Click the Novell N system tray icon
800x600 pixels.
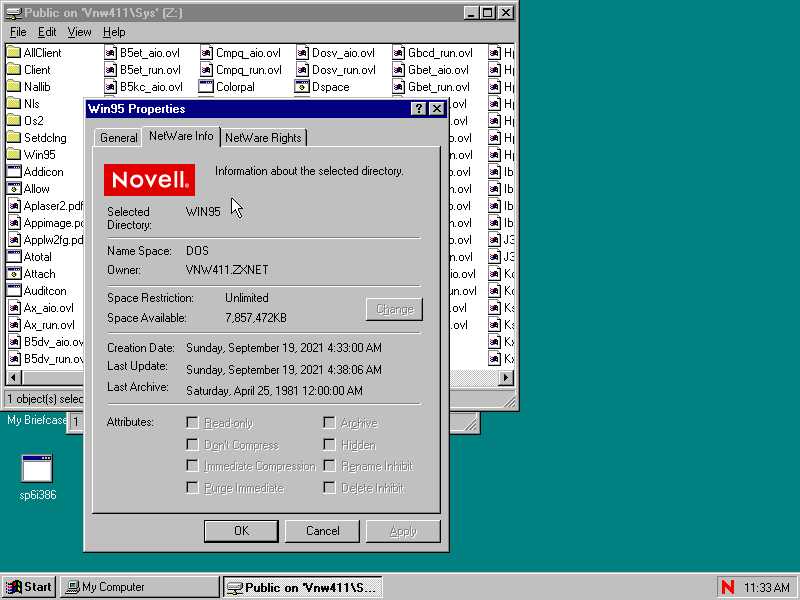click(x=728, y=587)
